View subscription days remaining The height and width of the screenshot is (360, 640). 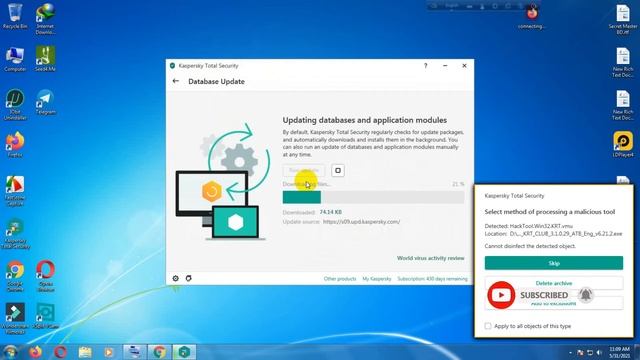click(432, 279)
